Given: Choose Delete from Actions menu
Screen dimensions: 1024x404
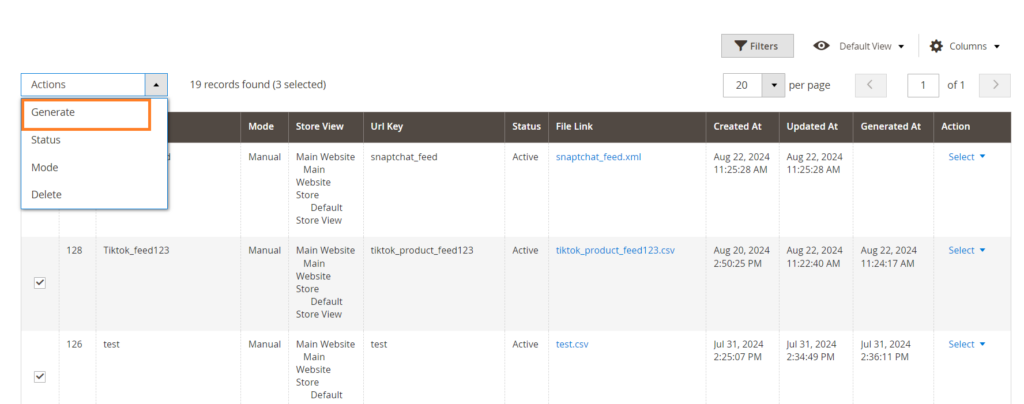Looking at the screenshot, I should coord(46,195).
